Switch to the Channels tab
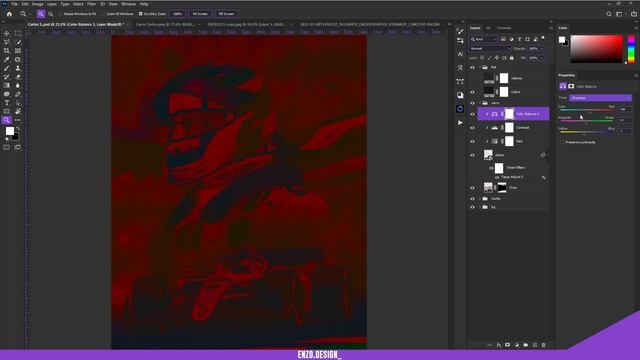 504,28
